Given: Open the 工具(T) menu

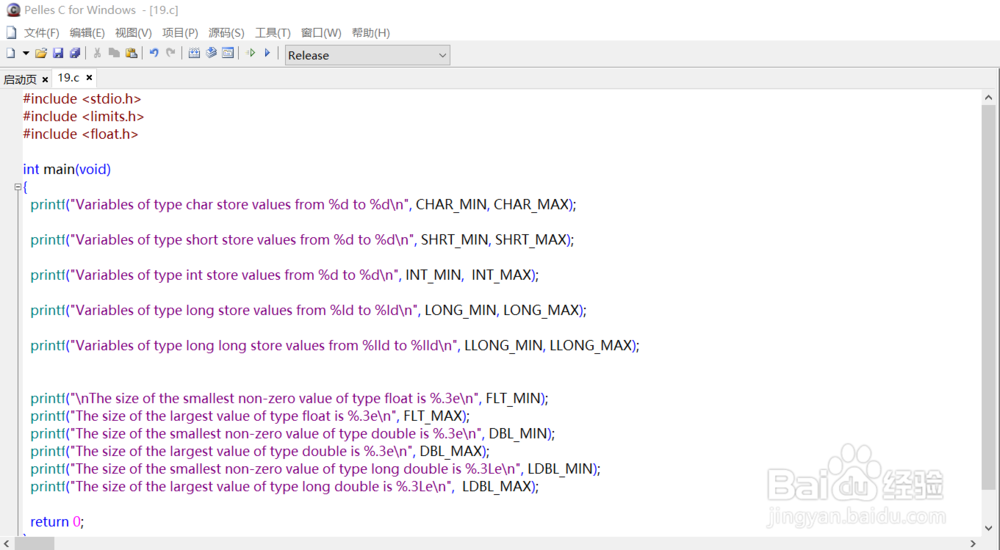Looking at the screenshot, I should pyautogui.click(x=272, y=33).
